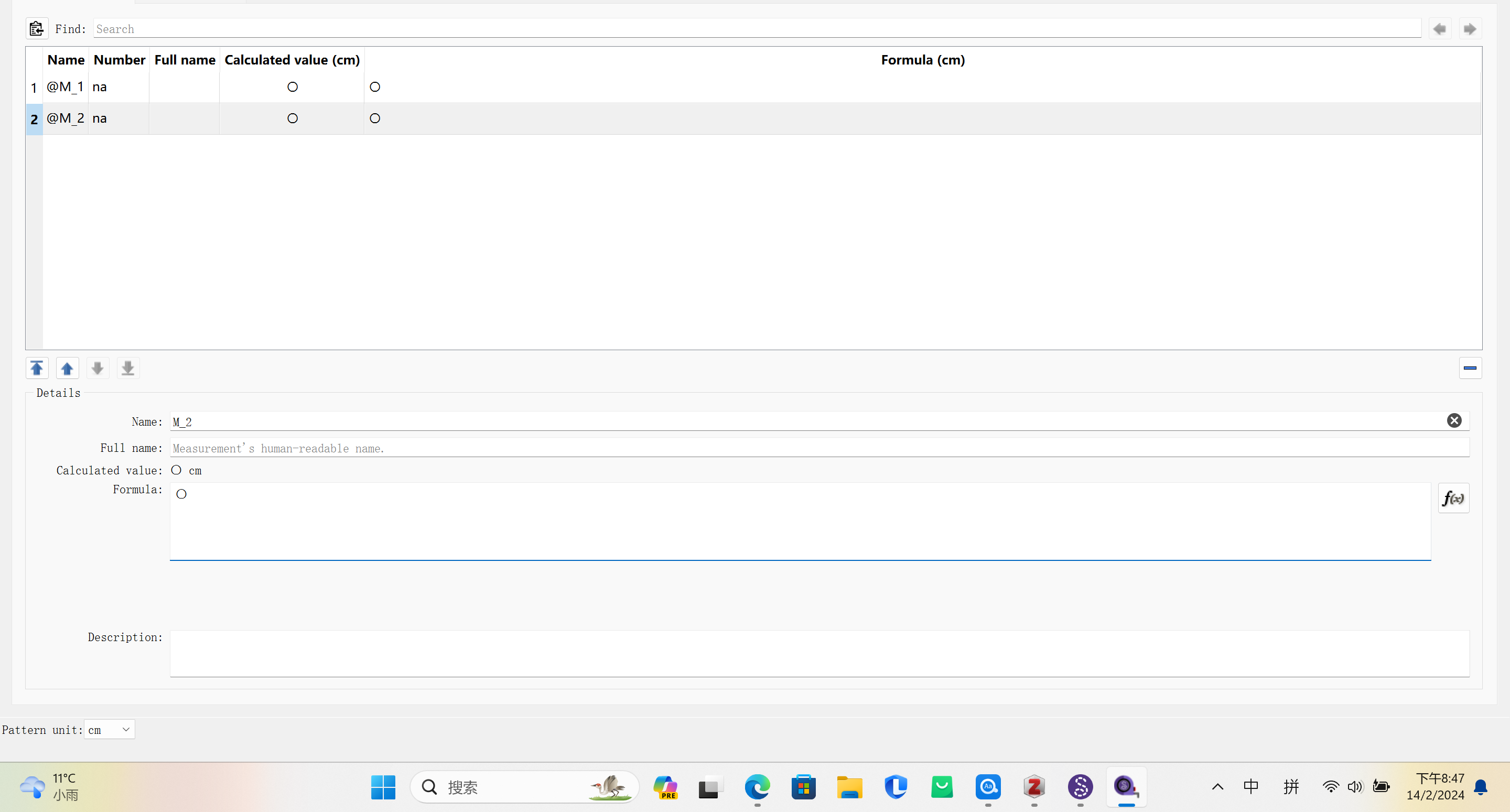This screenshot has width=1510, height=812.
Task: Remove the selected measurement with minus button
Action: pyautogui.click(x=1470, y=368)
